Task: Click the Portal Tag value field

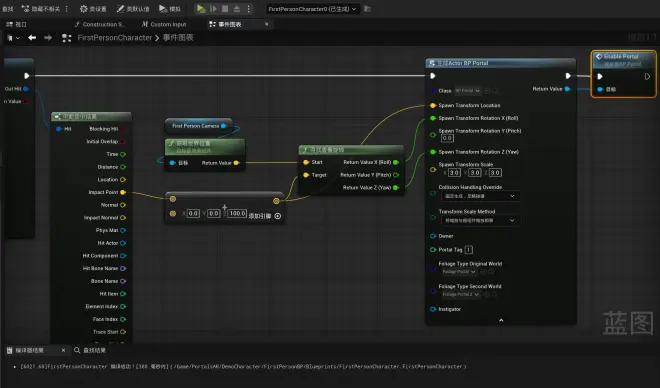Action: click(x=468, y=250)
